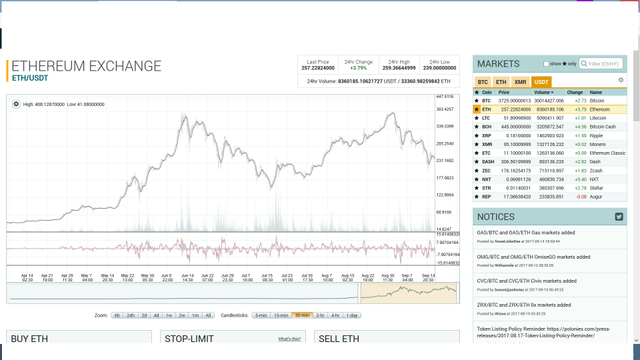Open Markets panel settings gear
Viewport: 640px width, 360px height.
(621, 80)
